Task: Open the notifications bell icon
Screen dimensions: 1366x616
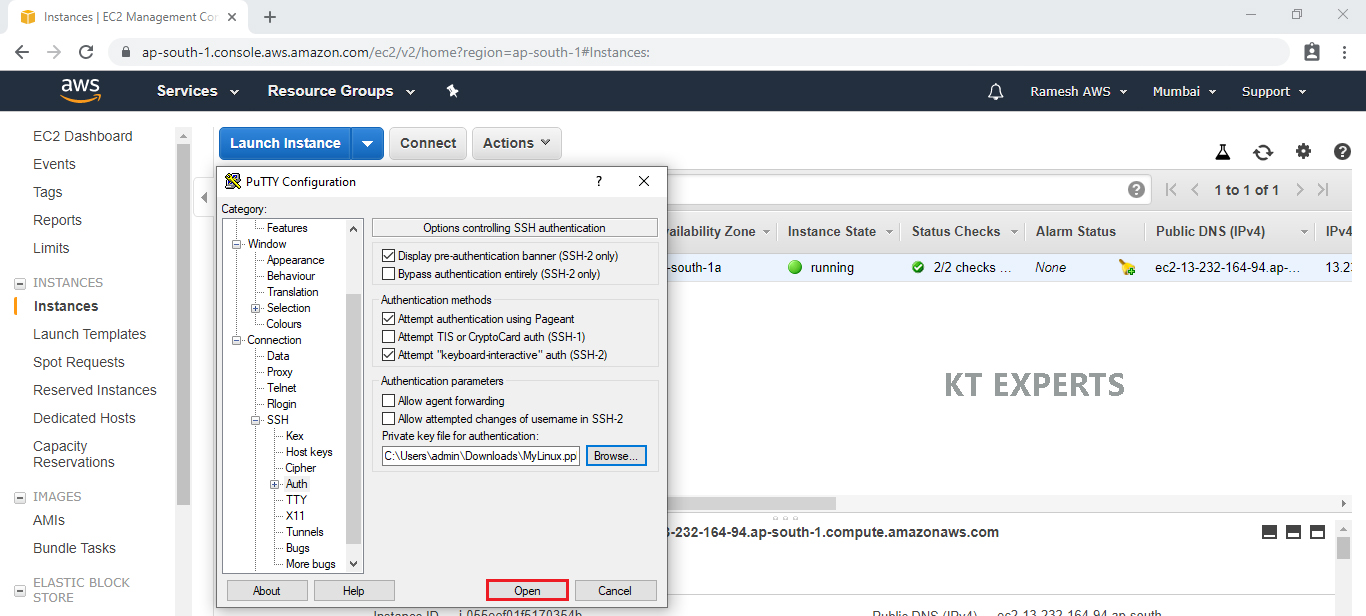Action: (x=995, y=91)
